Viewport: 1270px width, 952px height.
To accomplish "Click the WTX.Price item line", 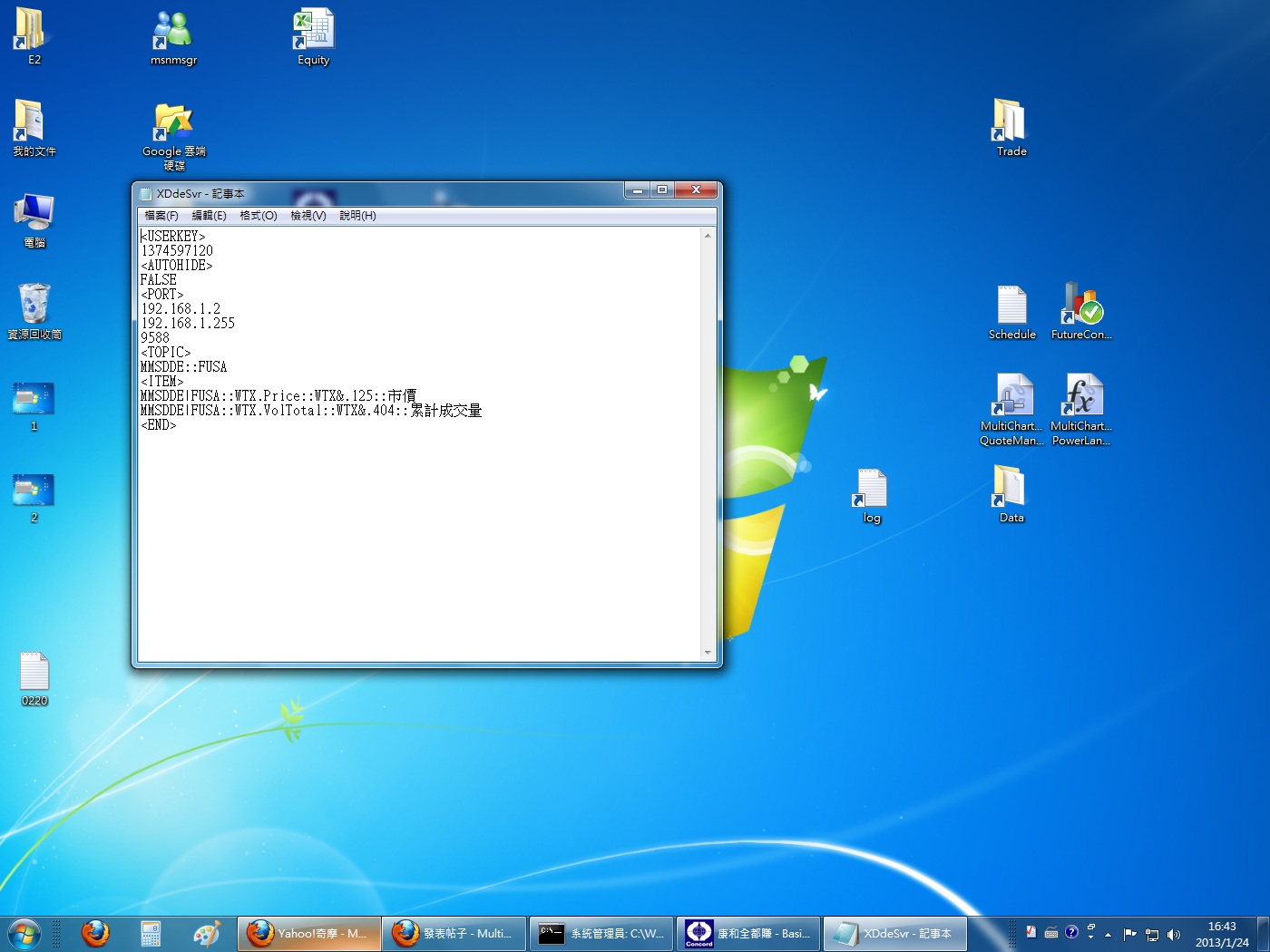I will [278, 396].
